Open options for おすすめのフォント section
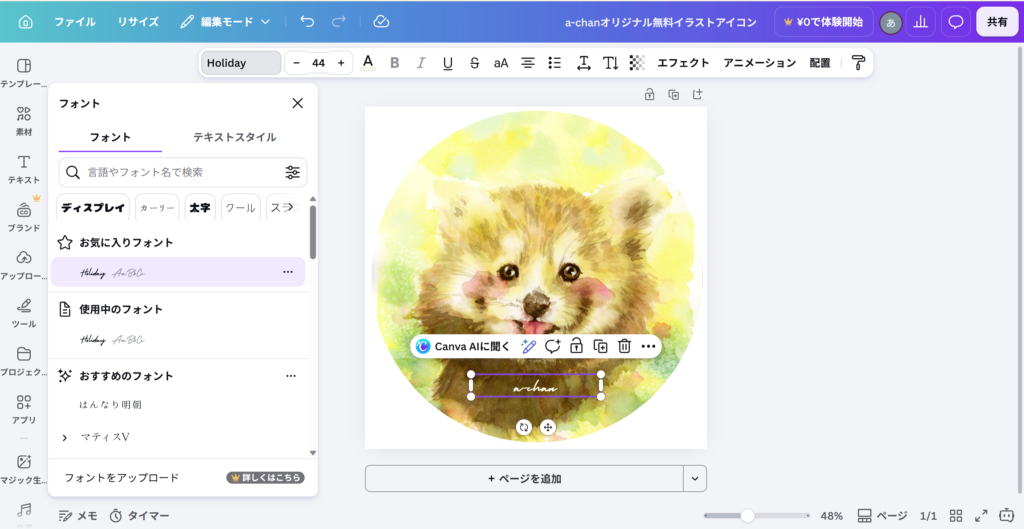Screen dimensions: 1024x529 291,376
